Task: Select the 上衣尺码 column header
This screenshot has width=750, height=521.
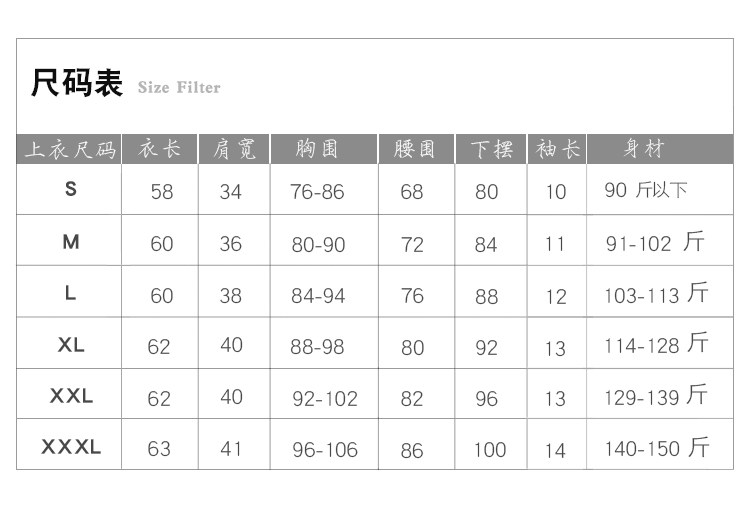Action: 70,150
